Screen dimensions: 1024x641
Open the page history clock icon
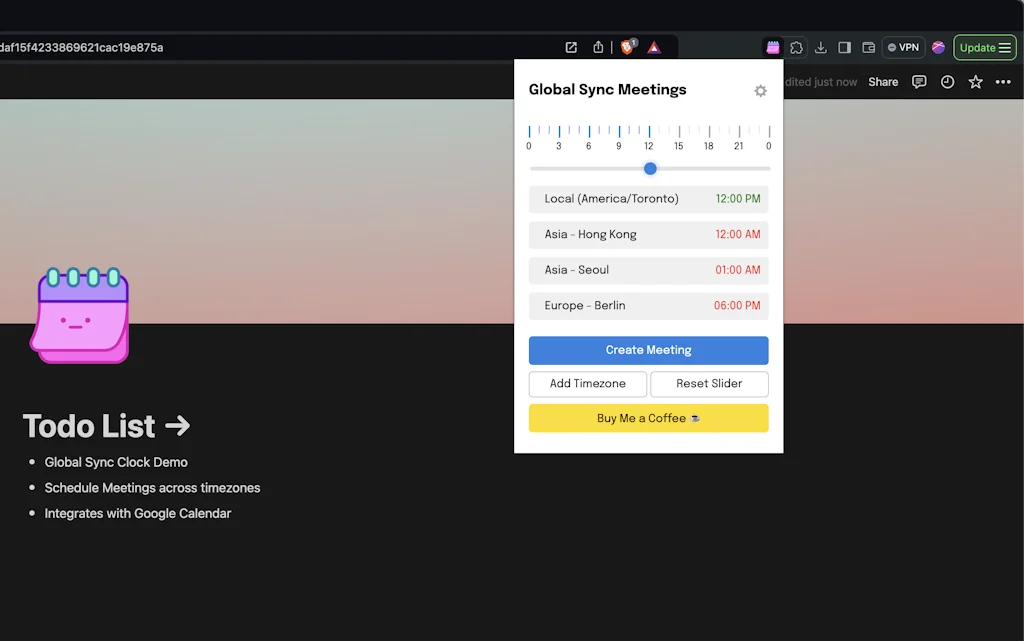pos(947,82)
